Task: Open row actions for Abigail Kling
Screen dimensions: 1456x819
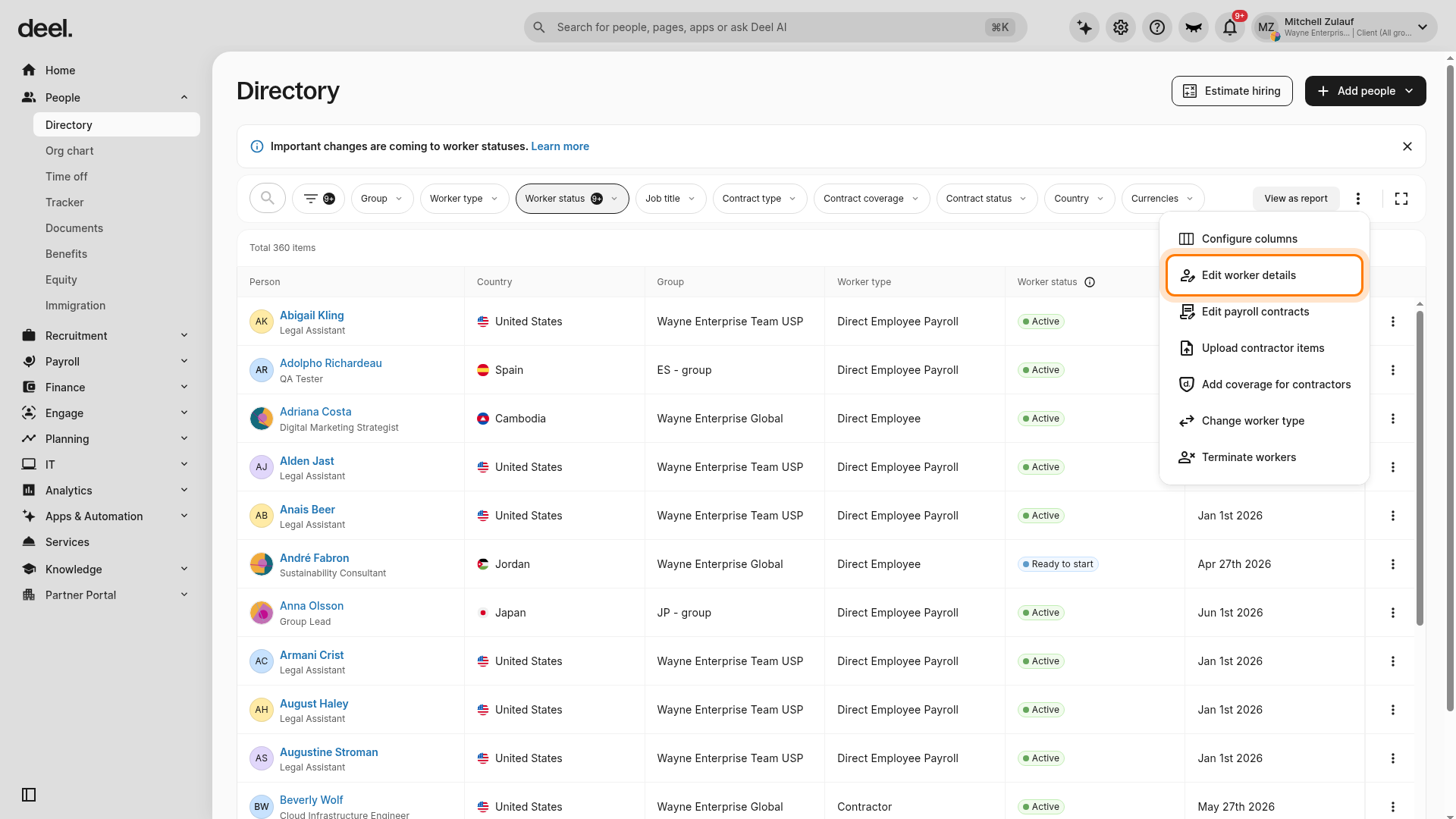Action: pyautogui.click(x=1393, y=322)
